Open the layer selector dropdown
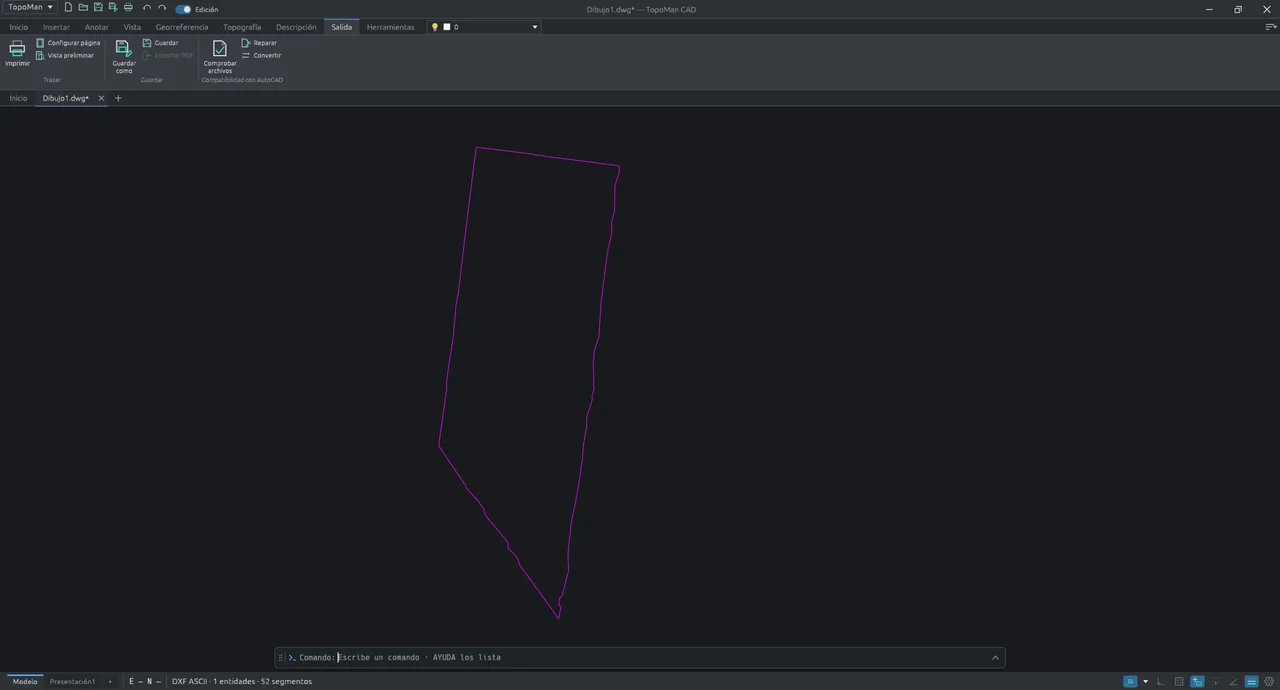Viewport: 1280px width, 690px height. (x=534, y=27)
